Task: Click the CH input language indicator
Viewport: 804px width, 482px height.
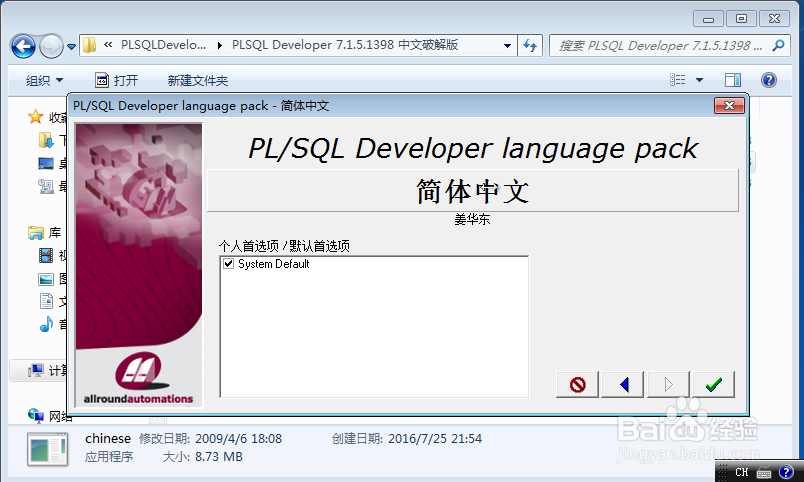Action: click(741, 472)
